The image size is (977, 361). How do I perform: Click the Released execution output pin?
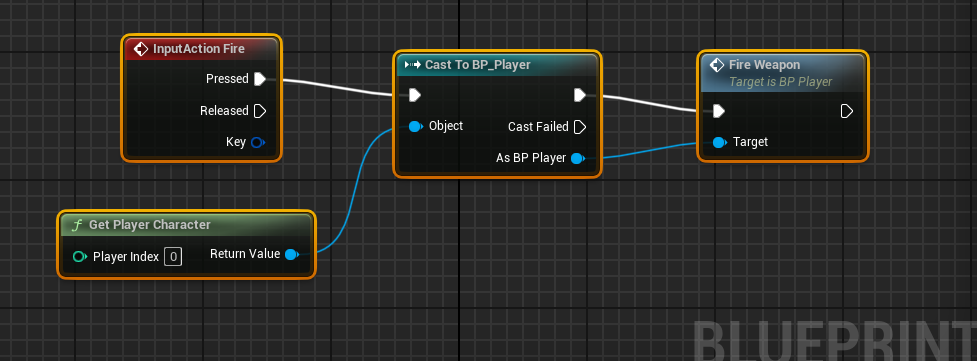[x=260, y=111]
